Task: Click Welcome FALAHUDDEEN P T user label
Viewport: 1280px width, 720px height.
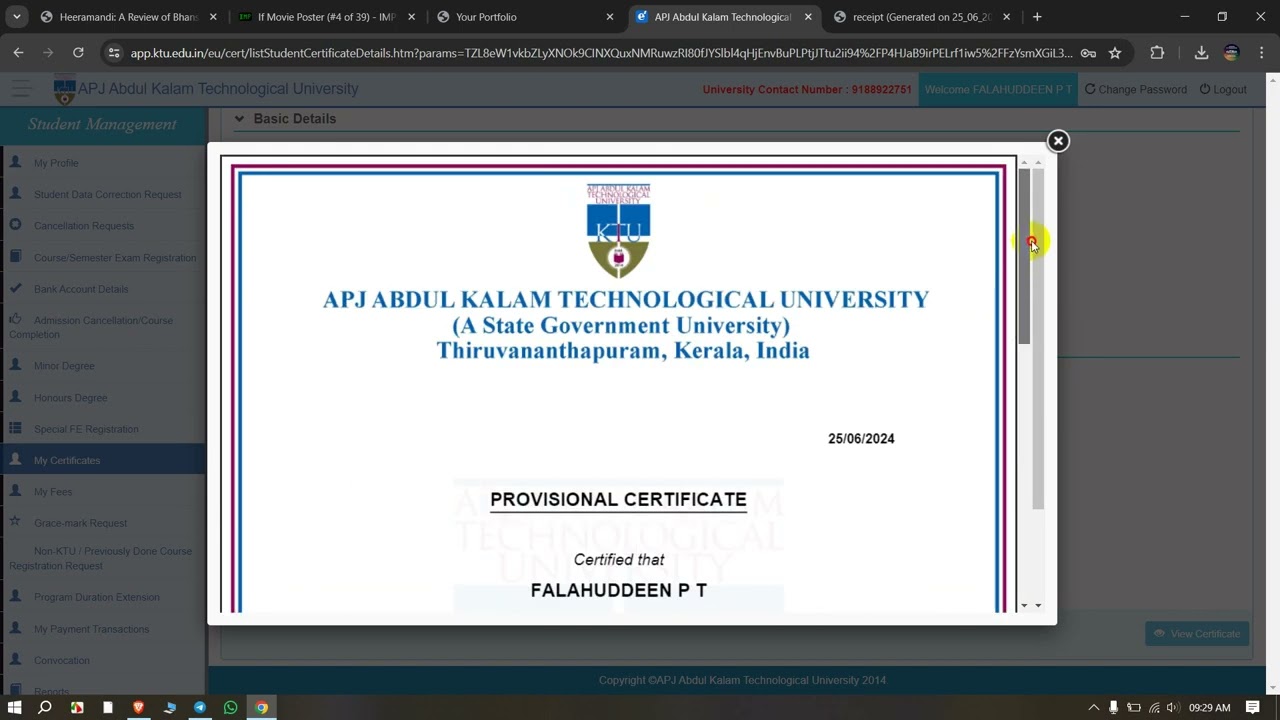Action: [998, 90]
